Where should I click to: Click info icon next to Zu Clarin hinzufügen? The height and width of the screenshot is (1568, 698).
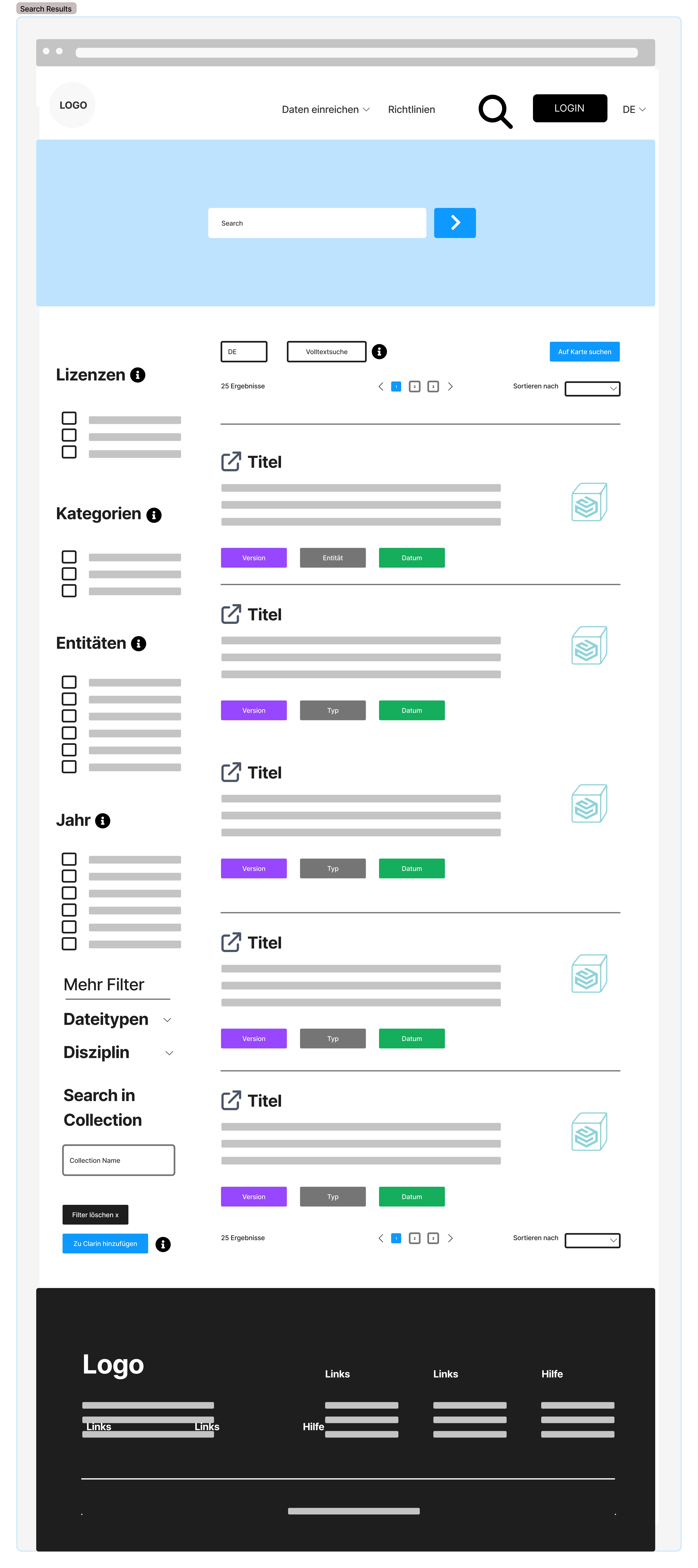(x=163, y=1244)
